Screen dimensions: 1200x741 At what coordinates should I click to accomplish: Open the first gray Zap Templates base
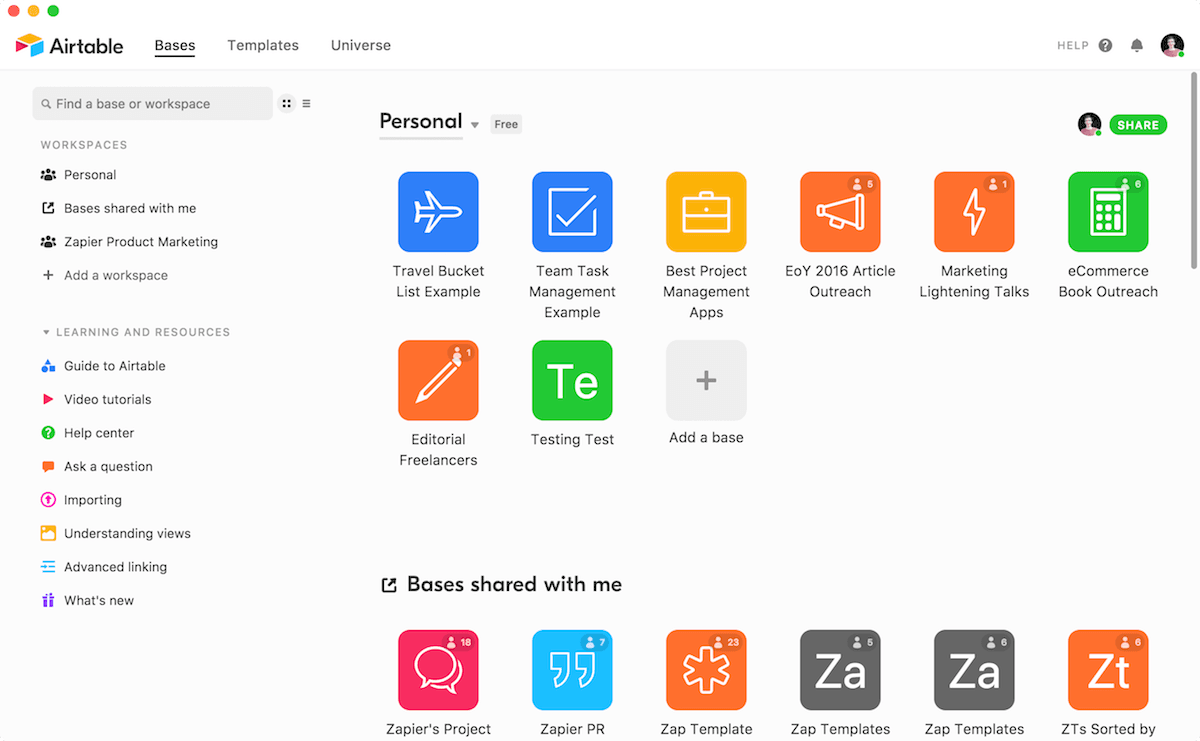(x=840, y=669)
